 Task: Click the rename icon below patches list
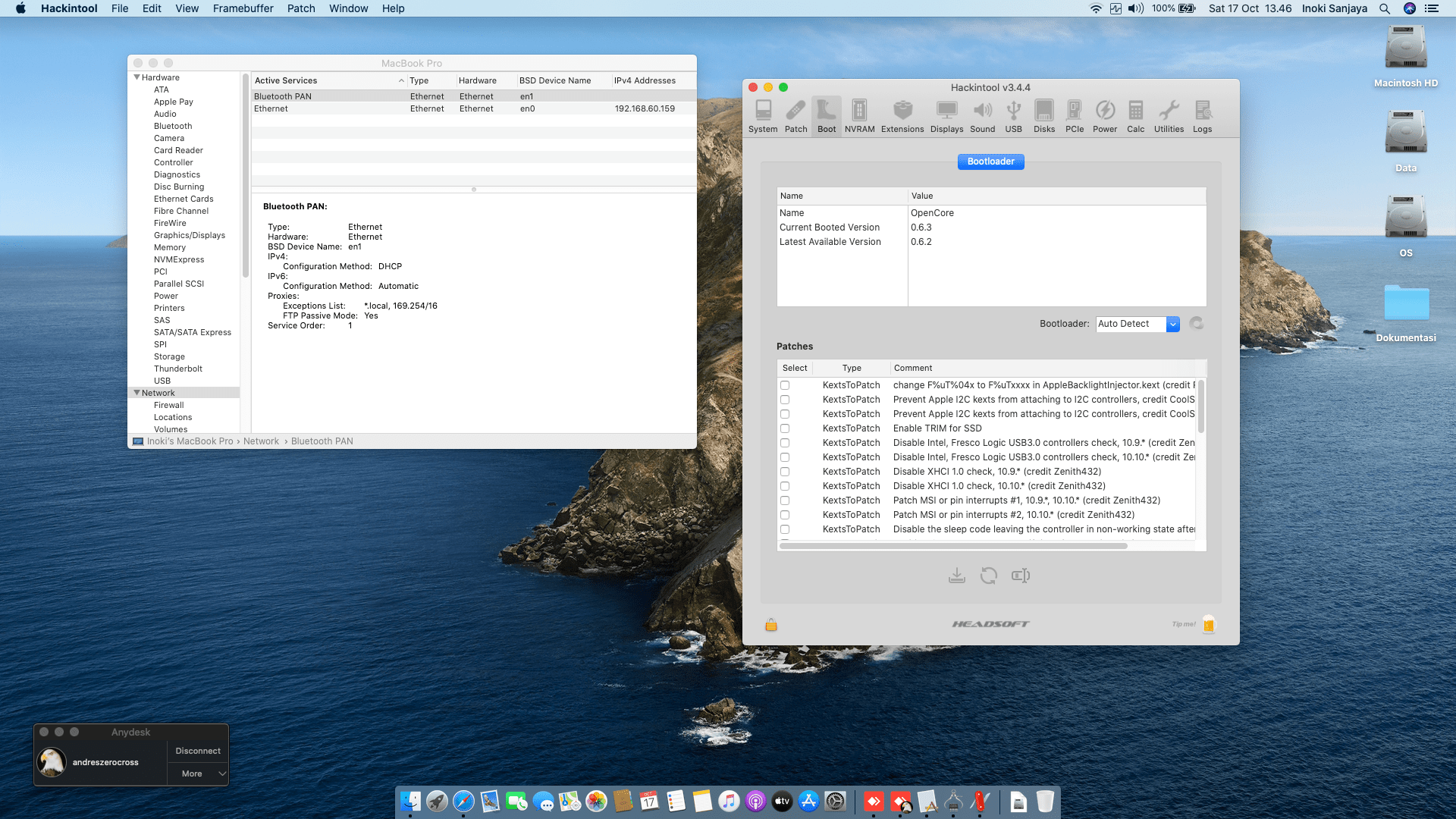tap(1021, 576)
